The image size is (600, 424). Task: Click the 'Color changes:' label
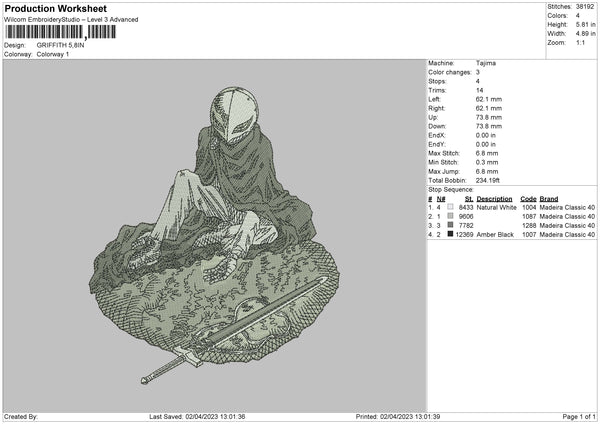click(450, 72)
